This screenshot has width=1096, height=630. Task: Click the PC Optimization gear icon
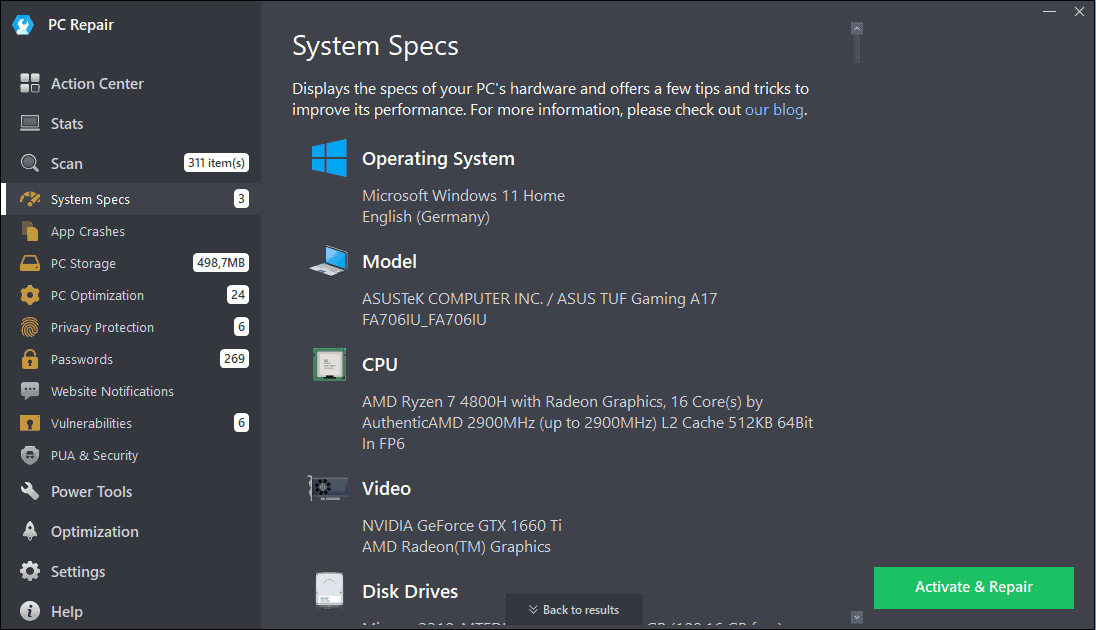point(30,295)
